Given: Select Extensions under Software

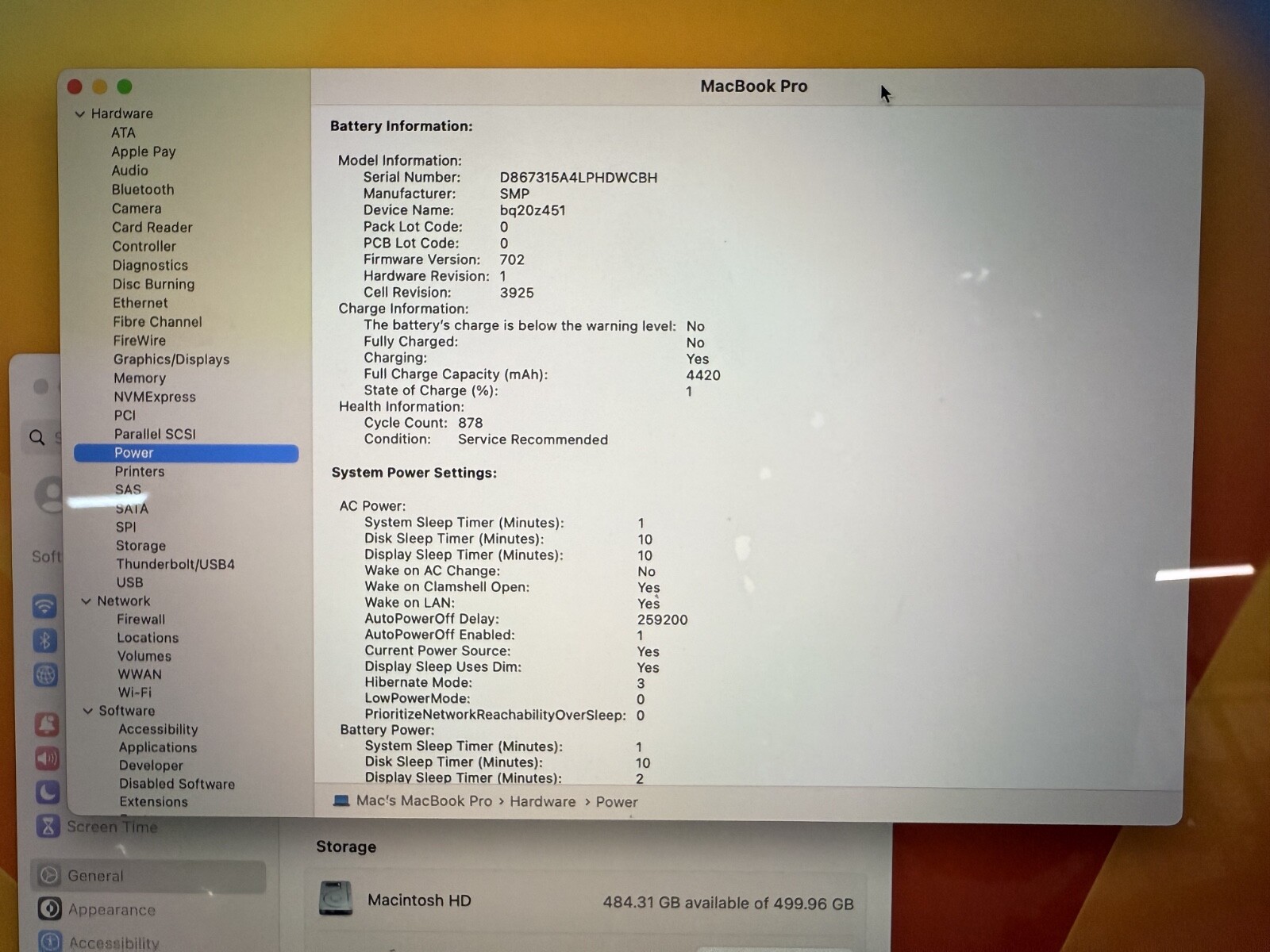Looking at the screenshot, I should pyautogui.click(x=153, y=802).
